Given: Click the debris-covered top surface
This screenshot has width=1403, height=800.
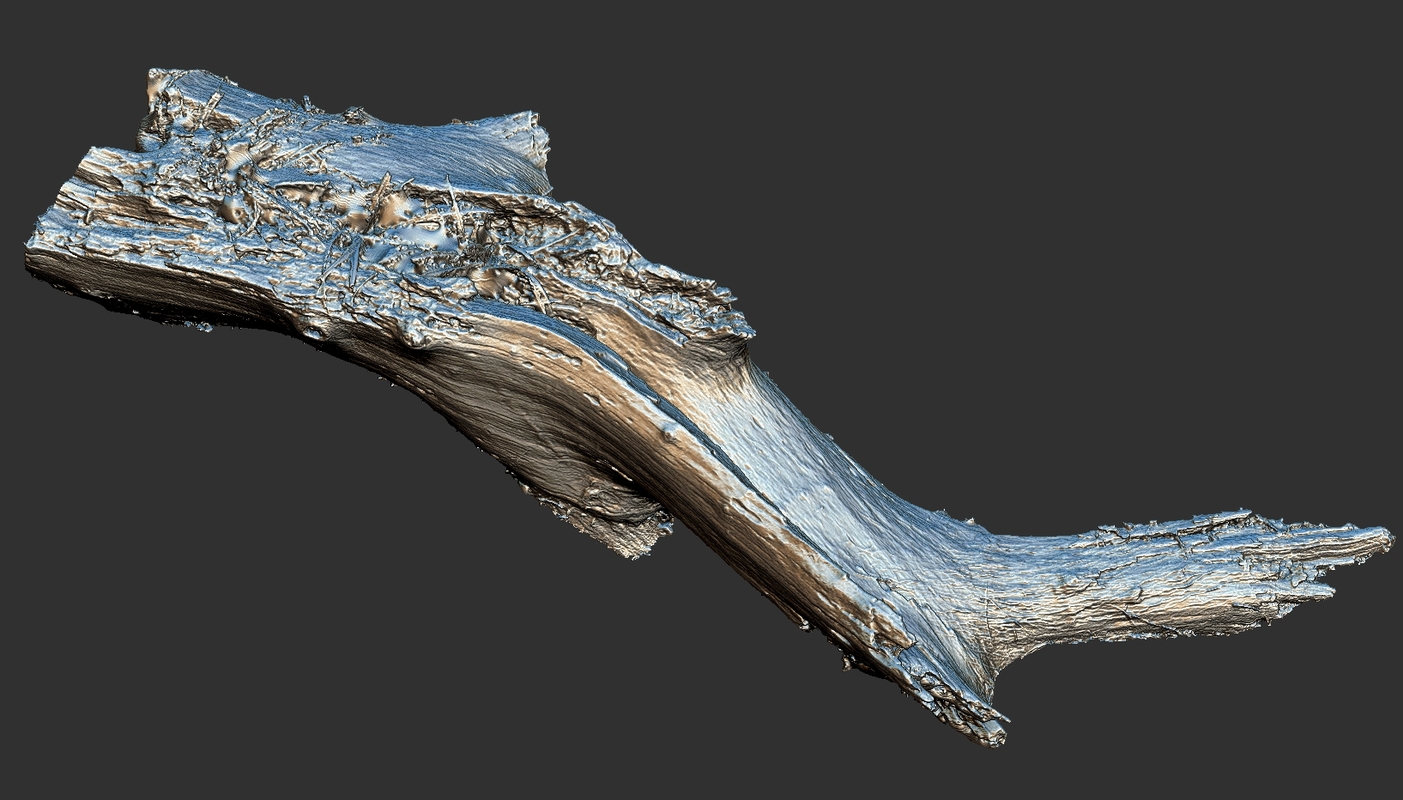Looking at the screenshot, I should 400,230.
